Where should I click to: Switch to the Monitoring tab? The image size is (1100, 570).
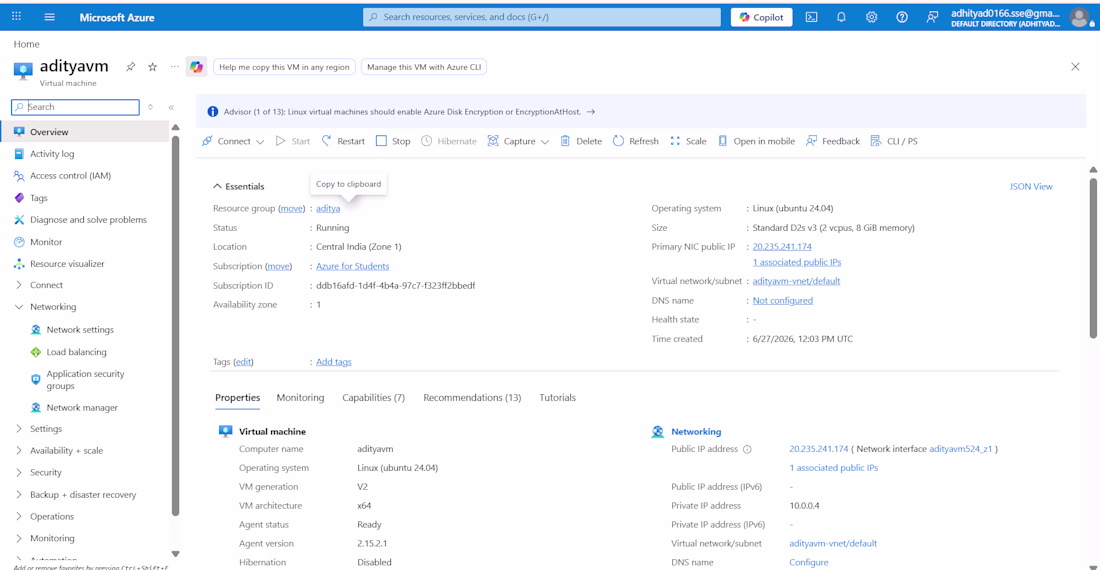click(300, 398)
